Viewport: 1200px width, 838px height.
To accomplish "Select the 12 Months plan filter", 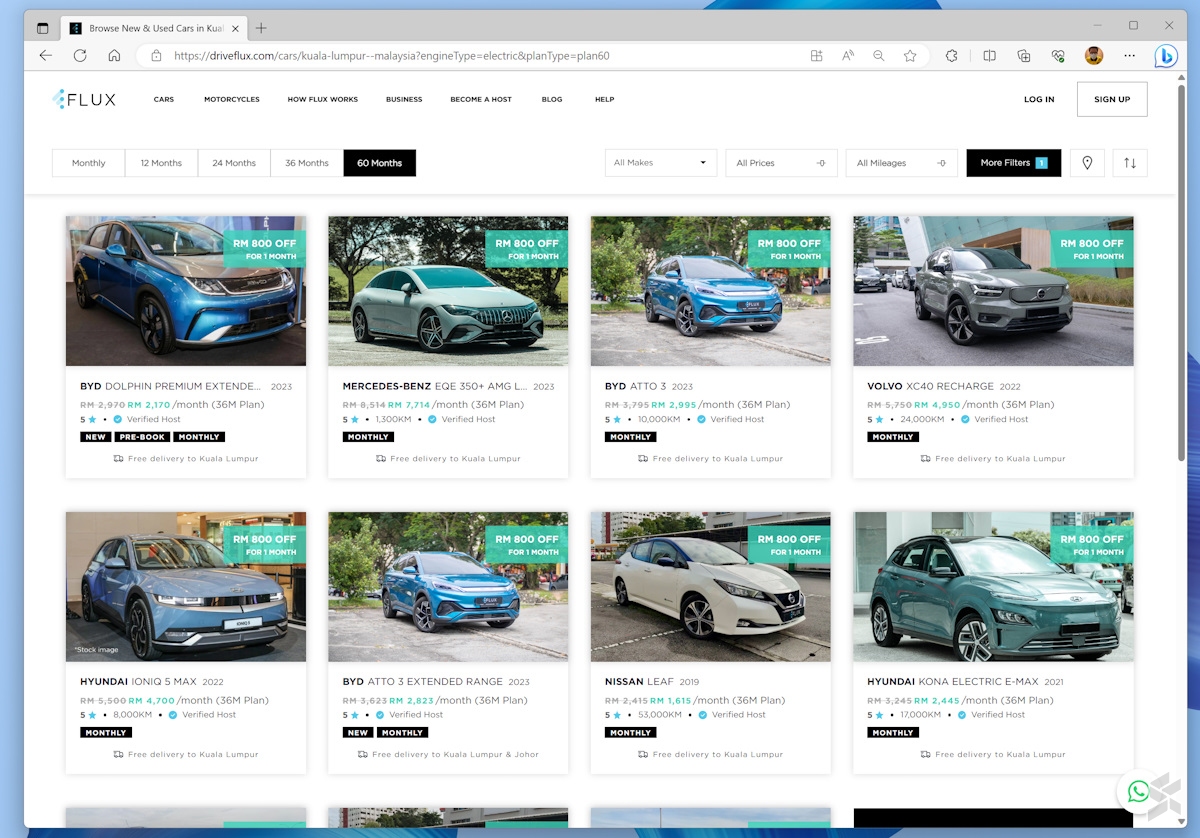I will [x=161, y=162].
